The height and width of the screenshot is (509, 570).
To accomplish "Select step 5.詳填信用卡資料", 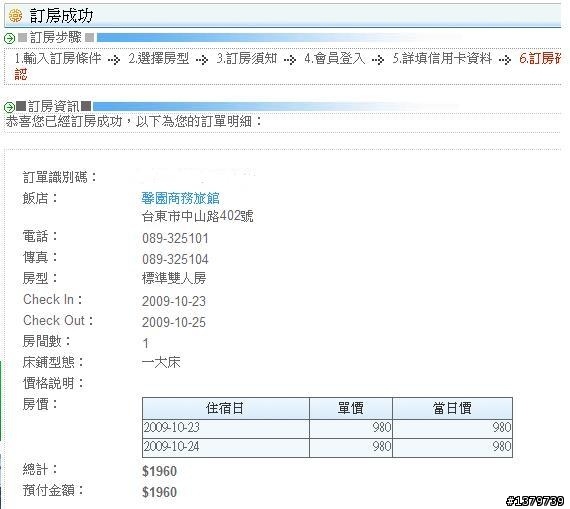I will [442, 58].
